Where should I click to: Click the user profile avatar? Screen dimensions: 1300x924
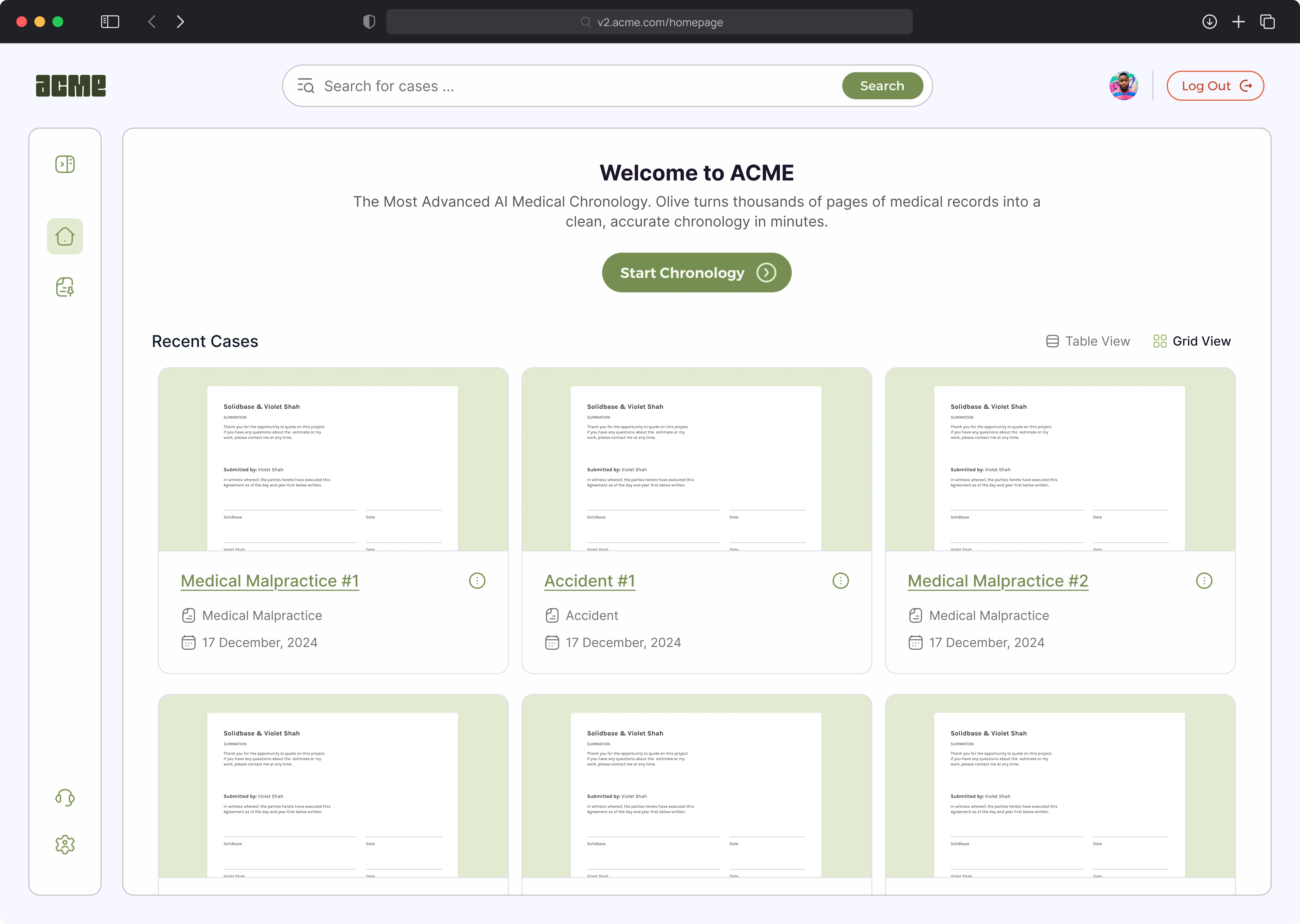click(1123, 86)
